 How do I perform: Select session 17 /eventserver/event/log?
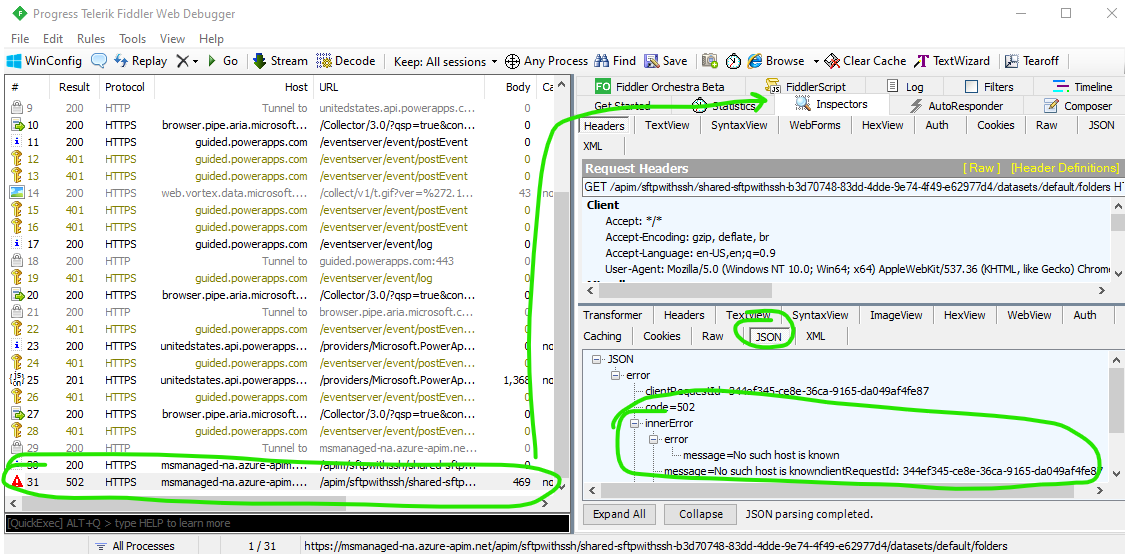pyautogui.click(x=281, y=244)
